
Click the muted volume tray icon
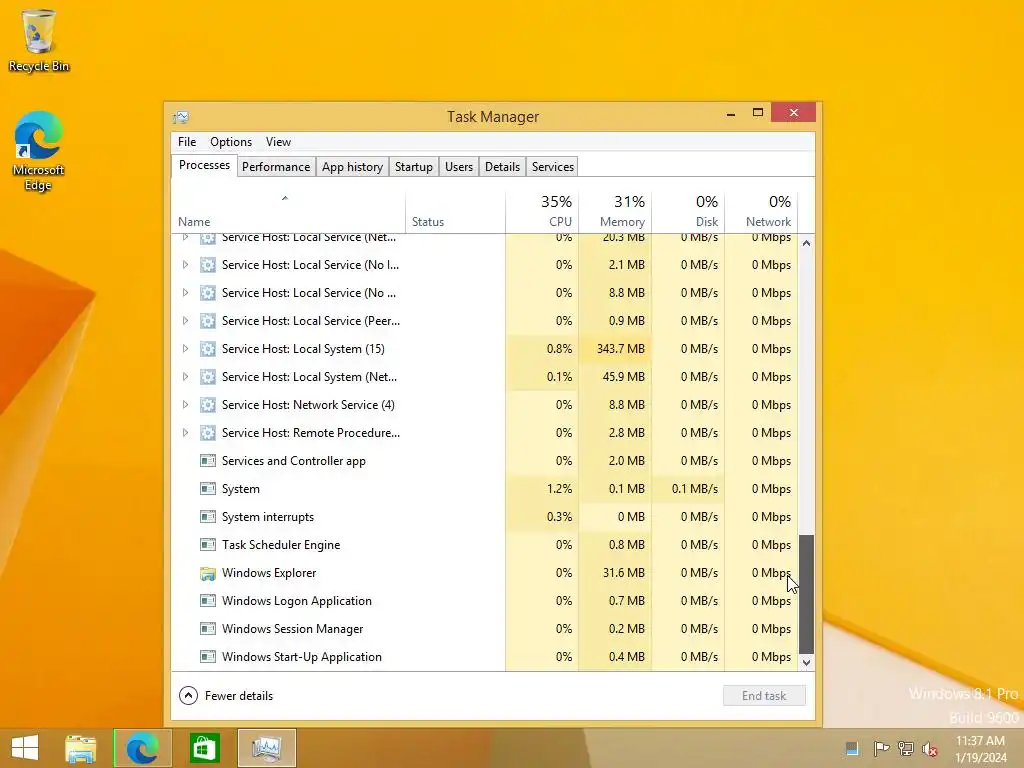click(929, 749)
